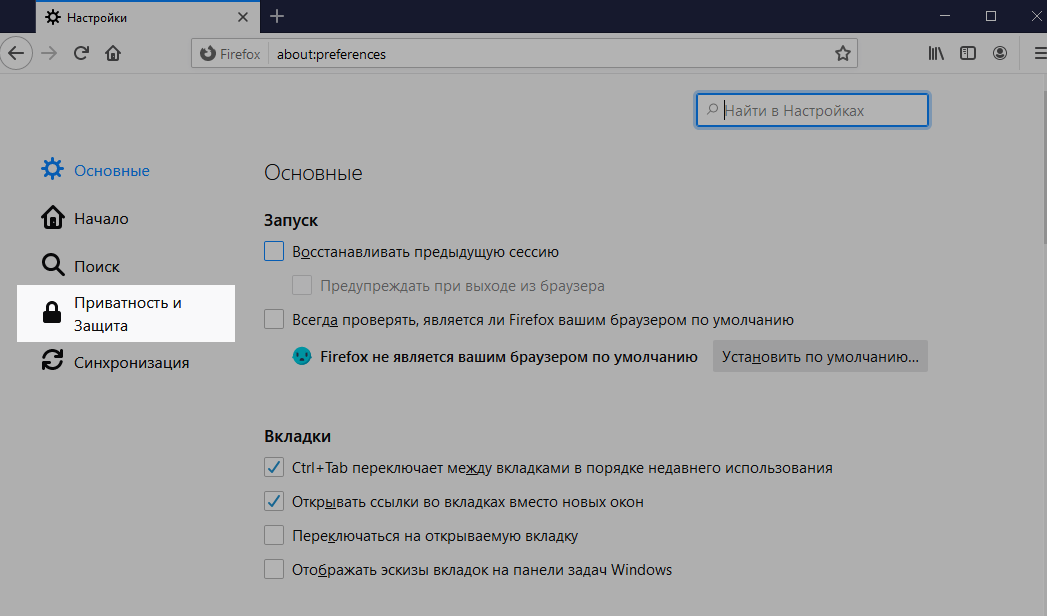This screenshot has height=616, width=1047.
Task: Bookmark this page with the star icon
Action: pyautogui.click(x=843, y=54)
